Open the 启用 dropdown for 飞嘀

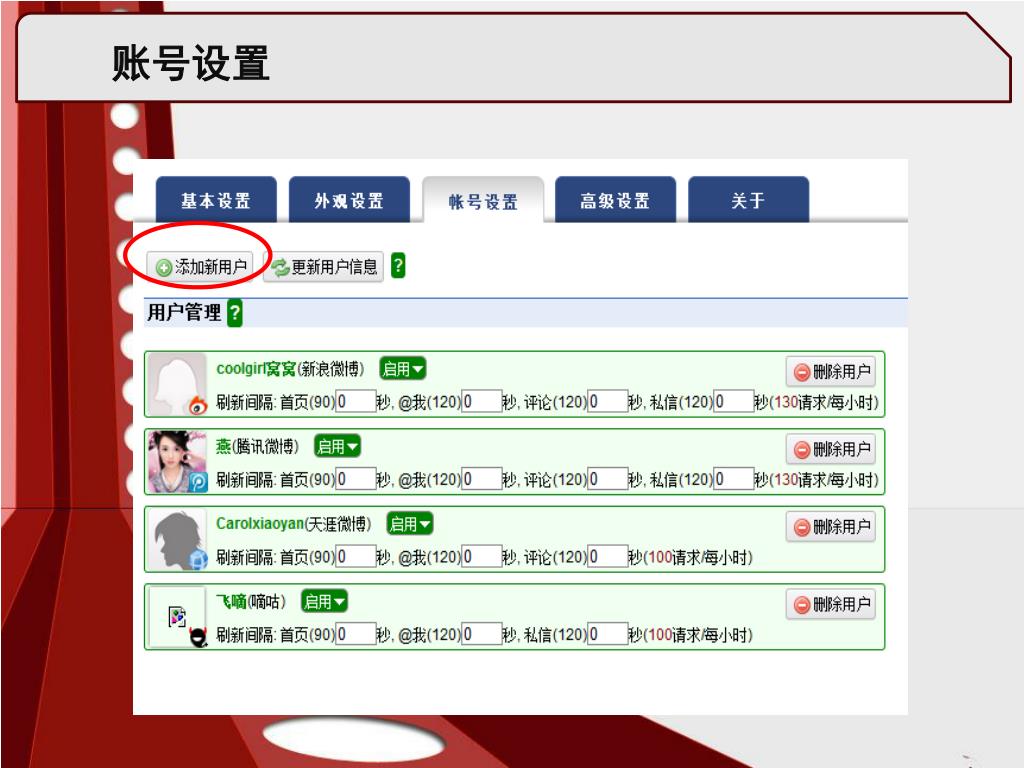pos(324,601)
